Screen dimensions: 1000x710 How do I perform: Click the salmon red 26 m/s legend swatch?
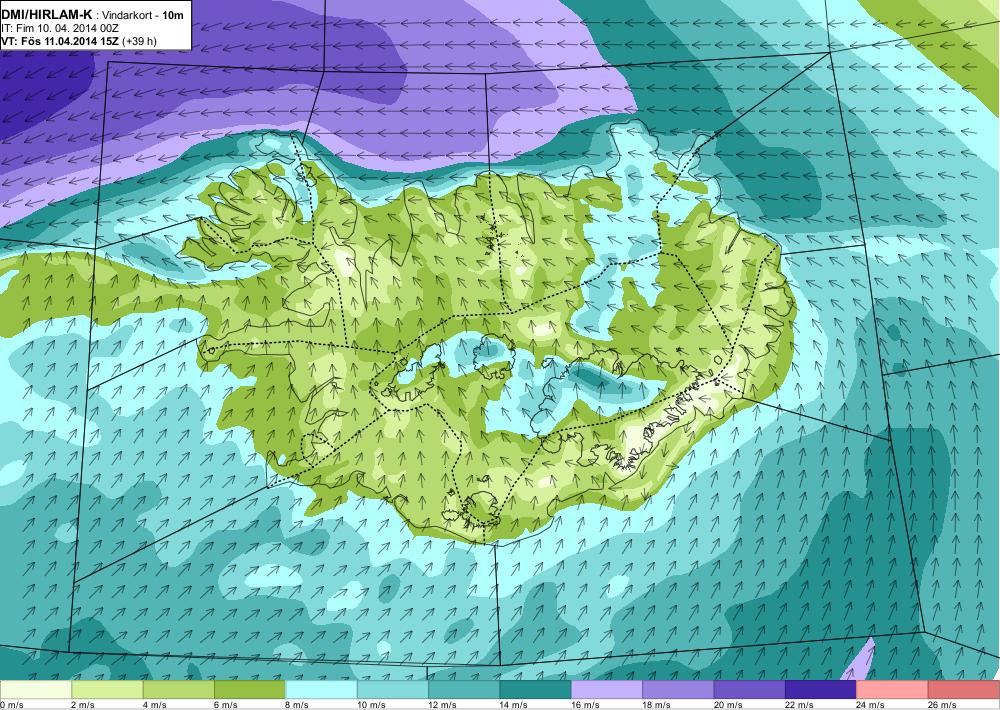[x=964, y=690]
